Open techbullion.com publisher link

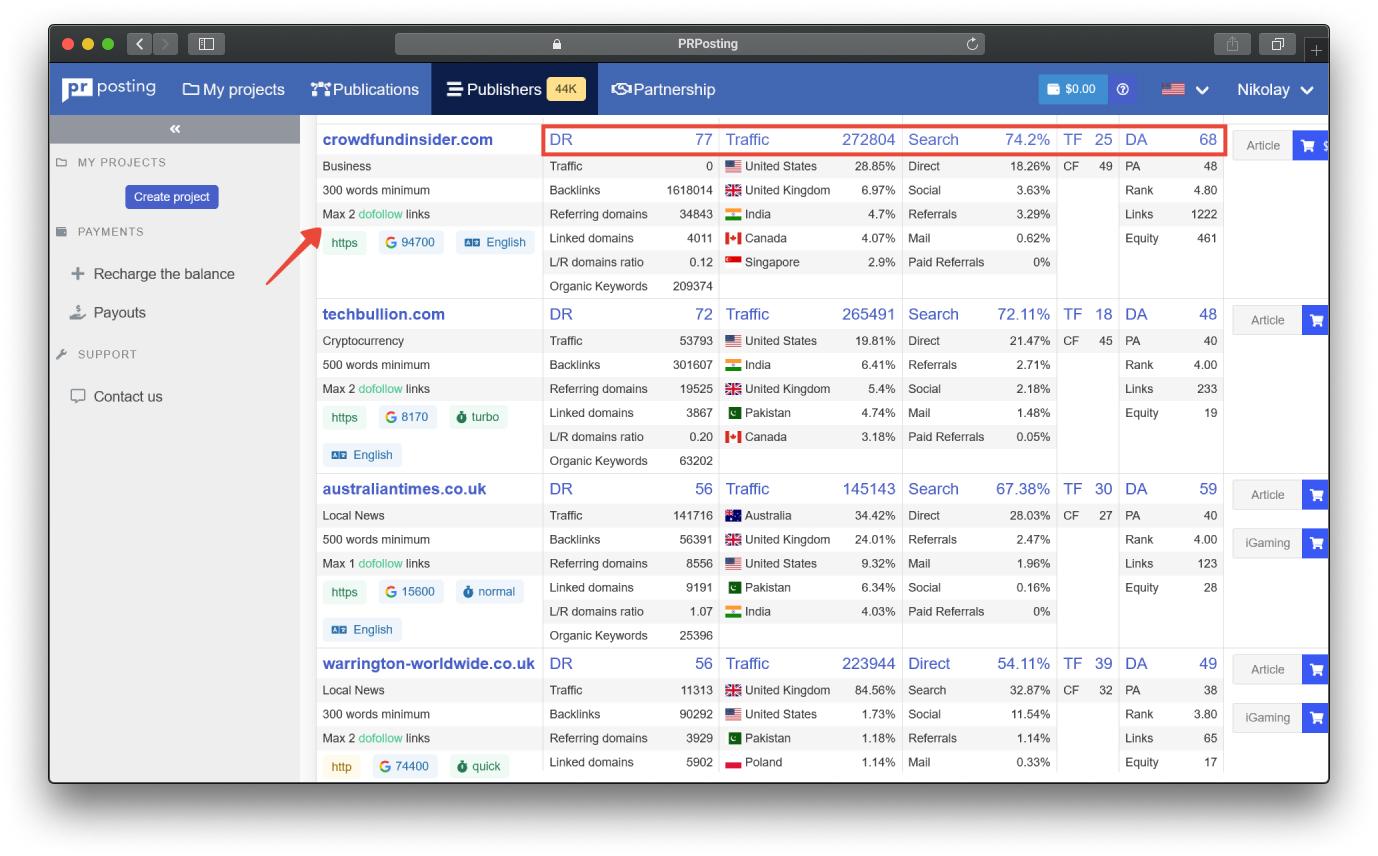[384, 314]
